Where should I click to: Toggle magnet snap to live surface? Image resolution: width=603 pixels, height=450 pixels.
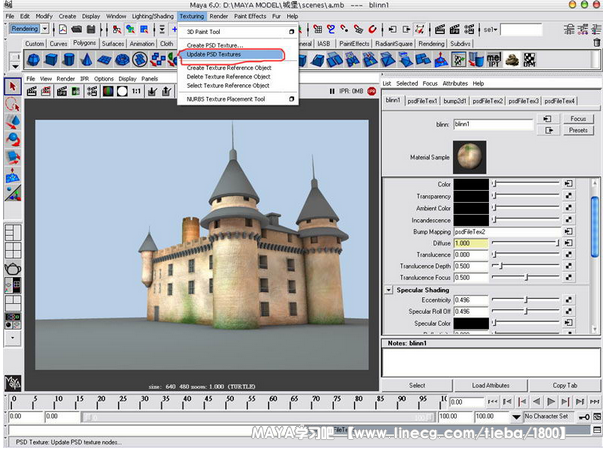(x=372, y=29)
